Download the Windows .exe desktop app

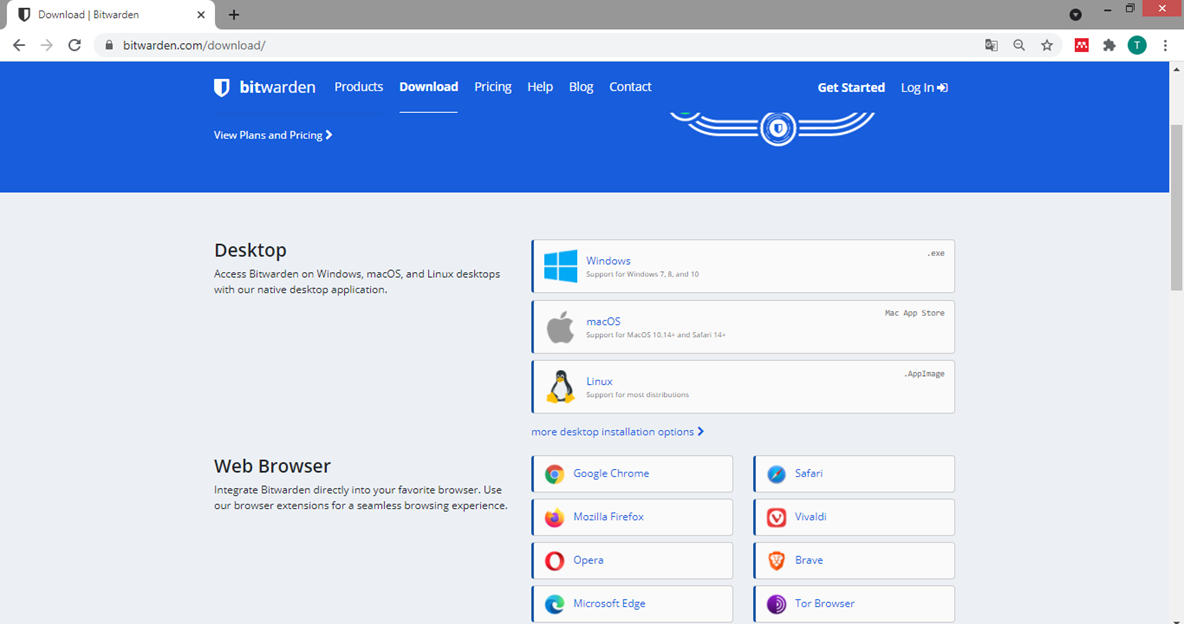pos(743,266)
